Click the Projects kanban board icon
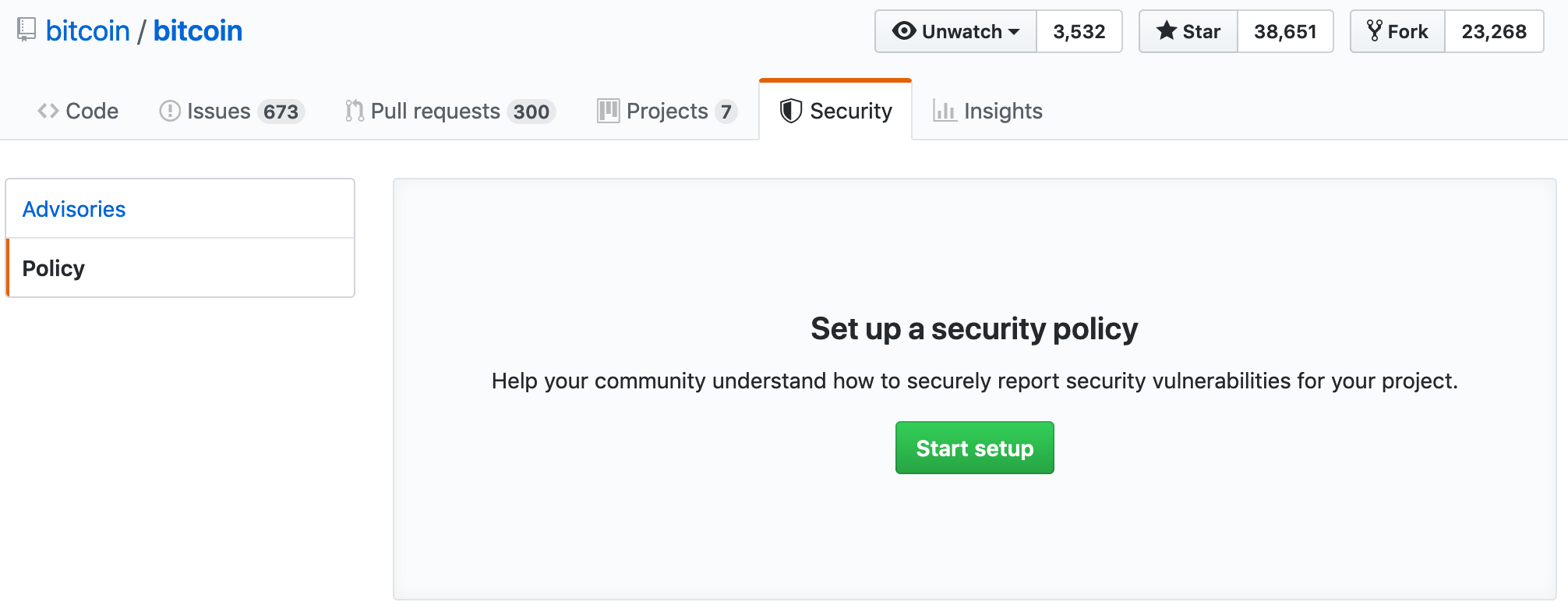This screenshot has height=613, width=1568. click(607, 111)
